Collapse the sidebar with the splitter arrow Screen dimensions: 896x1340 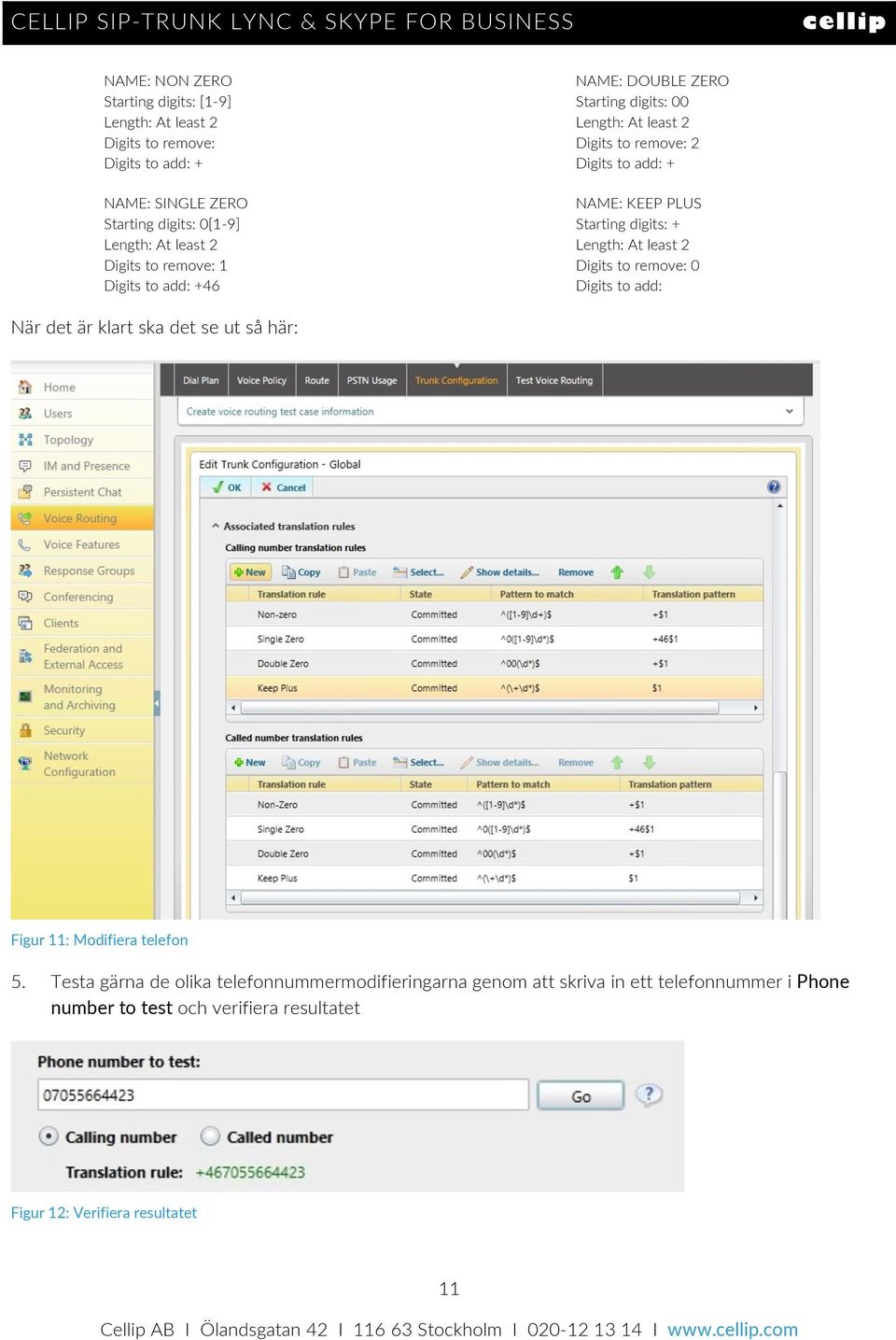157,702
